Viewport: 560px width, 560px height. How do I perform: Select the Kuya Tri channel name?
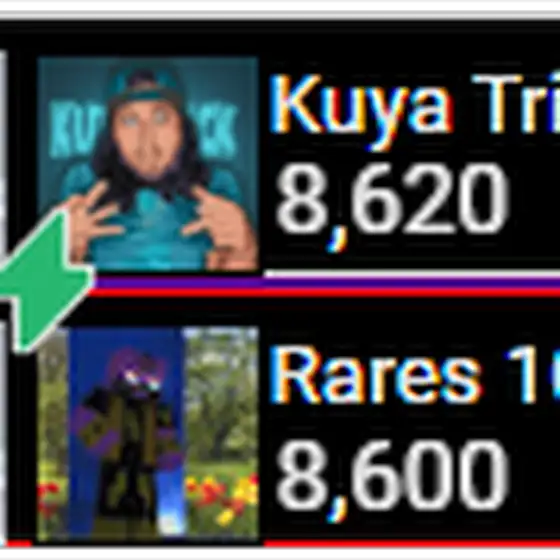(x=414, y=107)
